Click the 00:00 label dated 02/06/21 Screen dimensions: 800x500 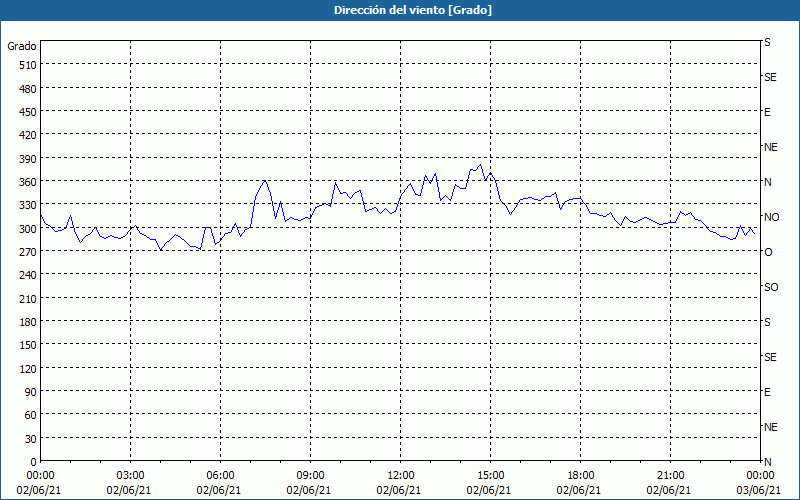click(x=40, y=476)
